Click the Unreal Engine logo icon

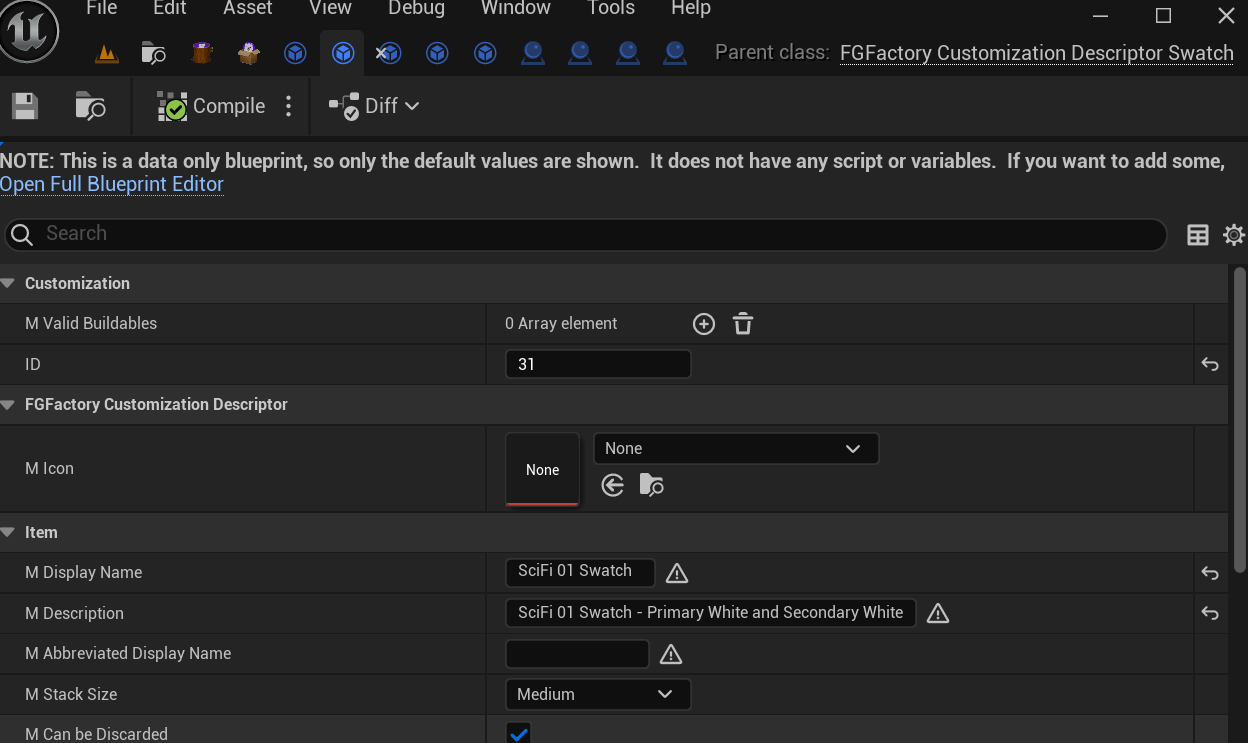pyautogui.click(x=30, y=33)
